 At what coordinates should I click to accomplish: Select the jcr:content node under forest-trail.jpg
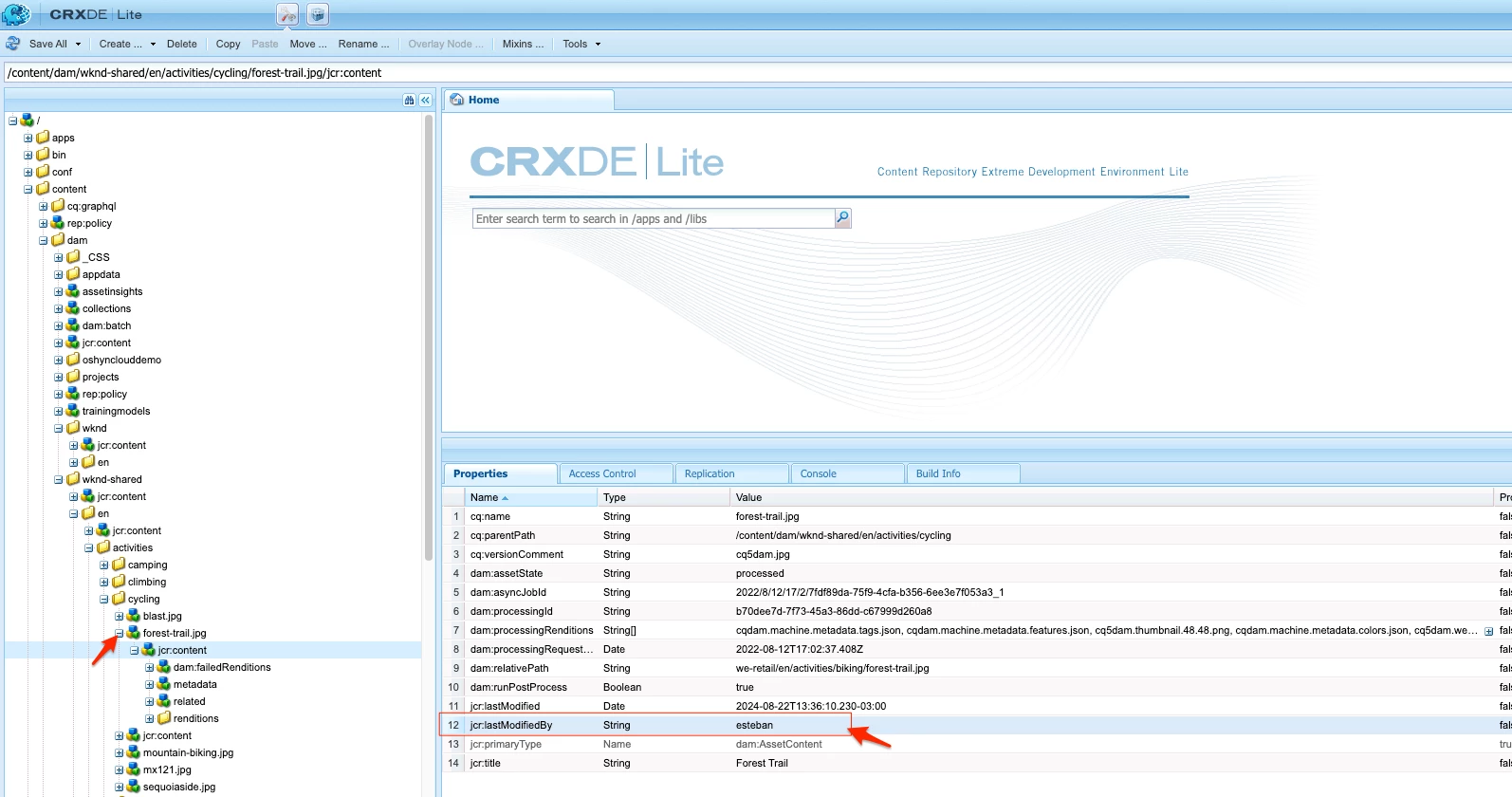(x=182, y=650)
